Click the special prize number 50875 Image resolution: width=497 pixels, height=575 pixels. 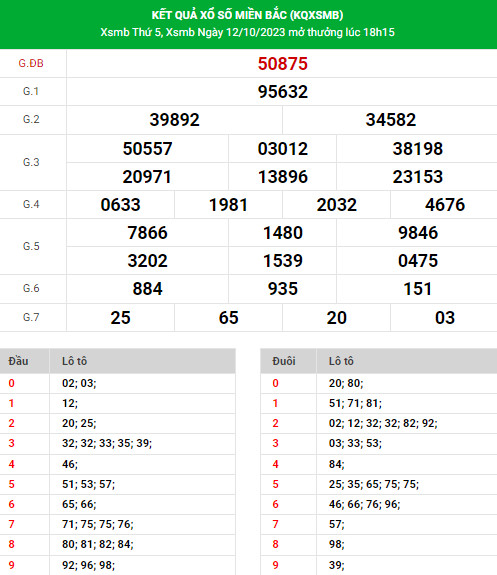coord(282,64)
